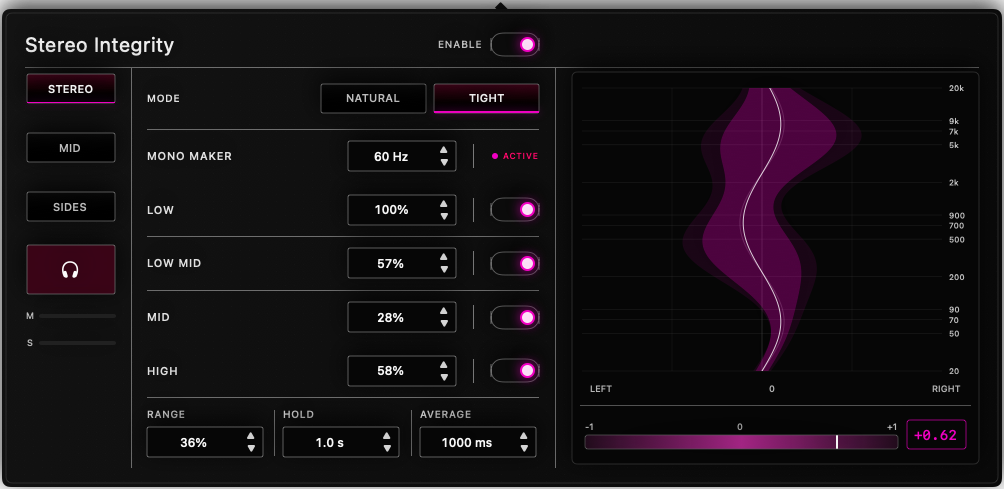Click the ACTIVE Mono Maker indicator

(x=515, y=156)
